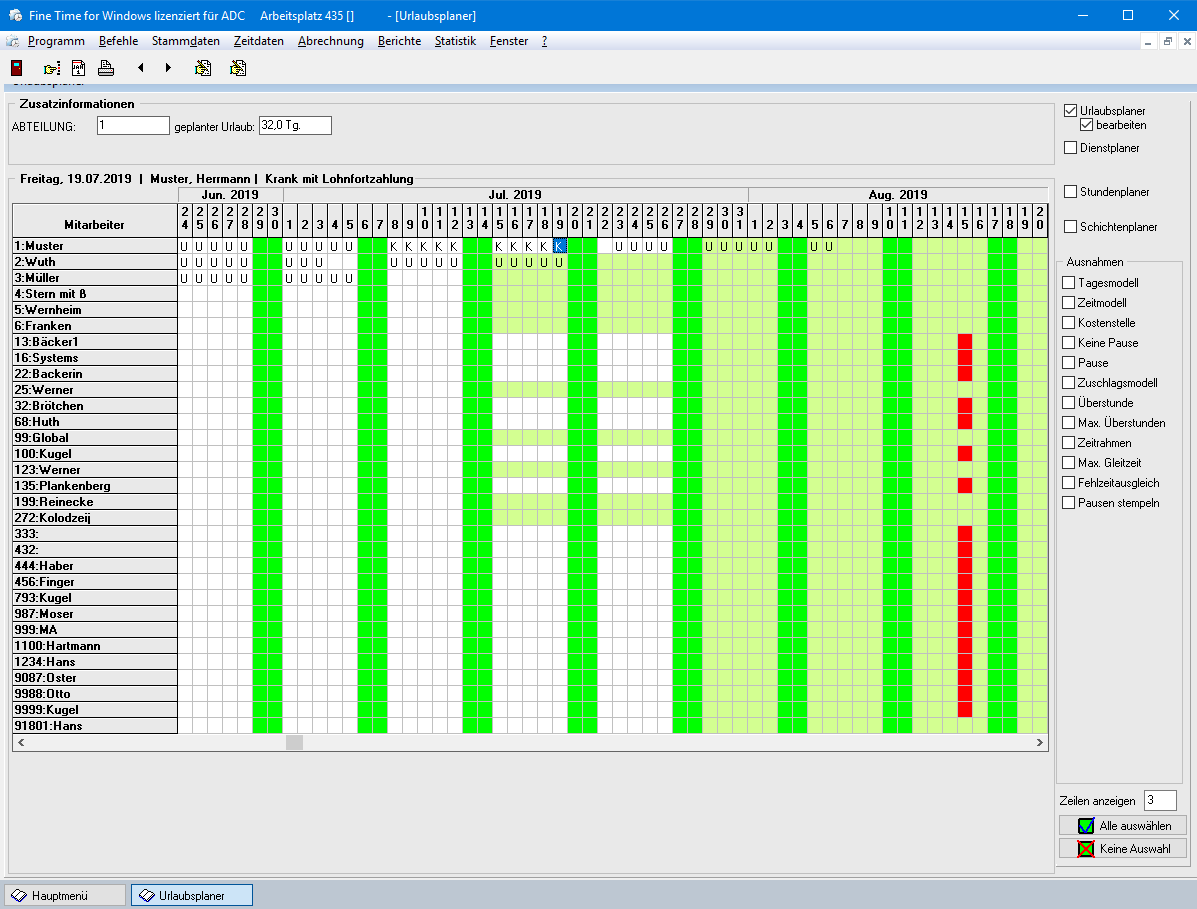Open the Berichte menu
This screenshot has width=1197, height=909.
(x=399, y=41)
